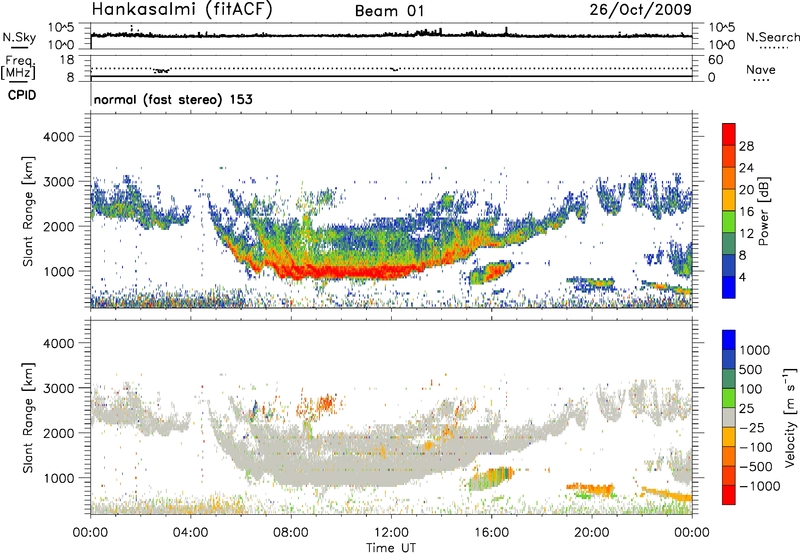
Task: Click the 'Hankasalmi (fitACF)' title text
Action: click(182, 10)
